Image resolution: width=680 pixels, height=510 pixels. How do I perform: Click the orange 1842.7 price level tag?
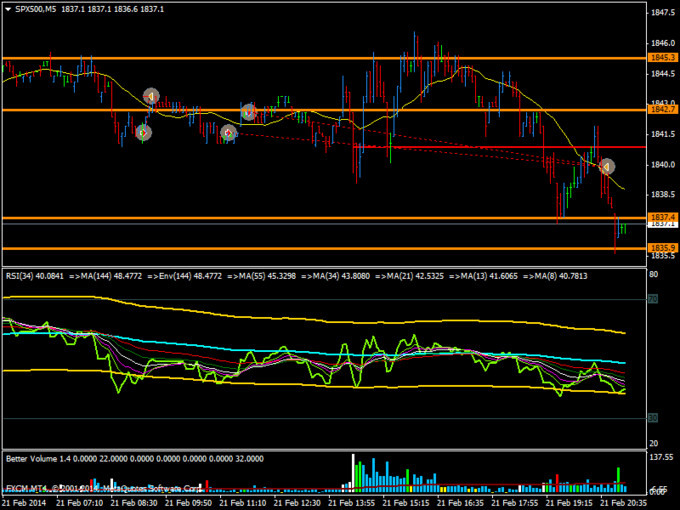pyautogui.click(x=657, y=110)
